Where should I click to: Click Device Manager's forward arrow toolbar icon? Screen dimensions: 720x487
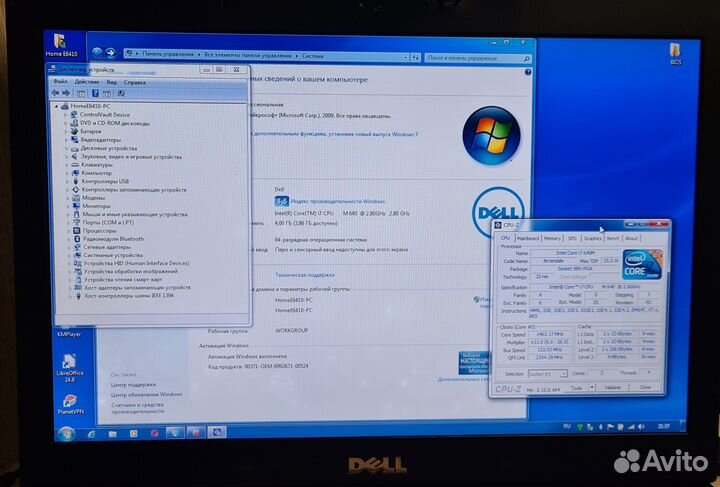tap(66, 93)
